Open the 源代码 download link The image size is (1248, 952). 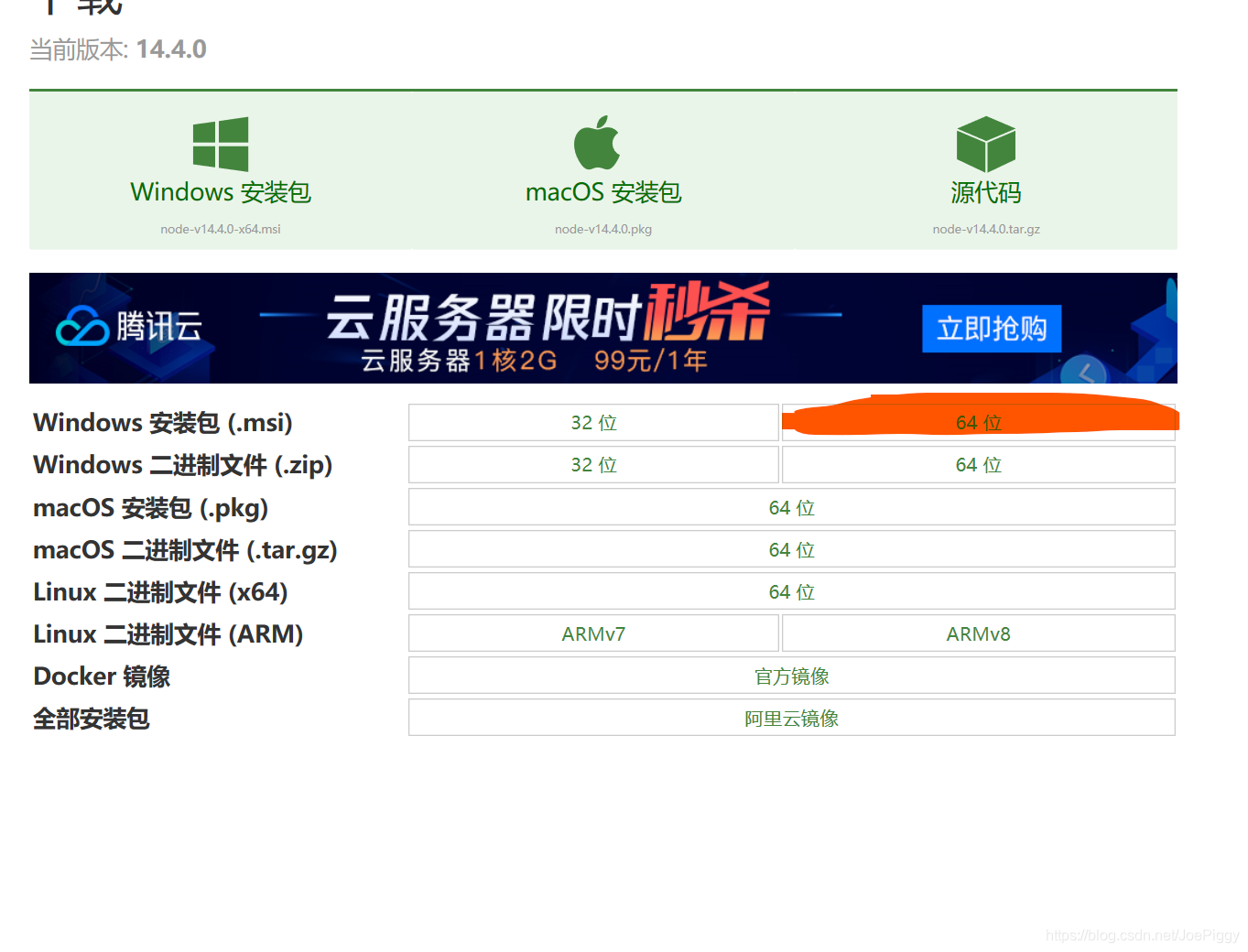click(986, 192)
